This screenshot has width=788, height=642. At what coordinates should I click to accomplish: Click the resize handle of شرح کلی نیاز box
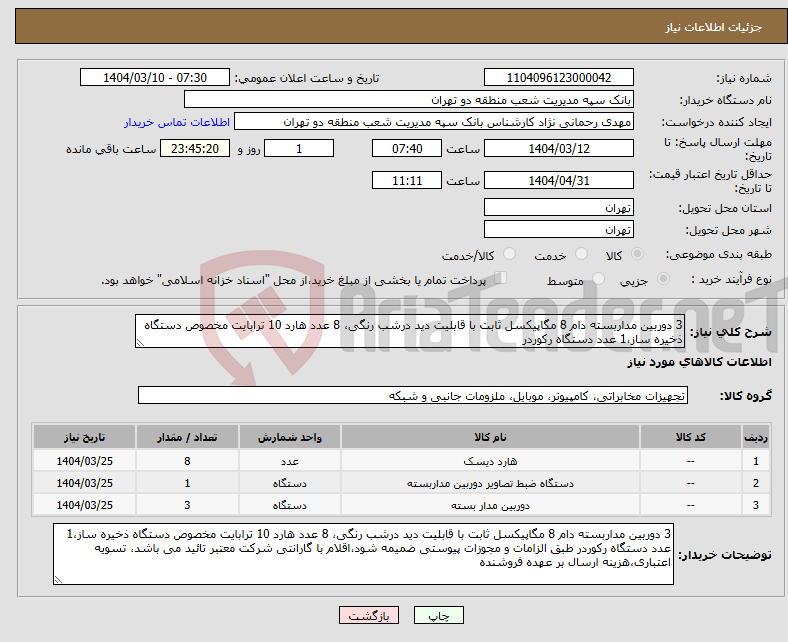(x=140, y=343)
